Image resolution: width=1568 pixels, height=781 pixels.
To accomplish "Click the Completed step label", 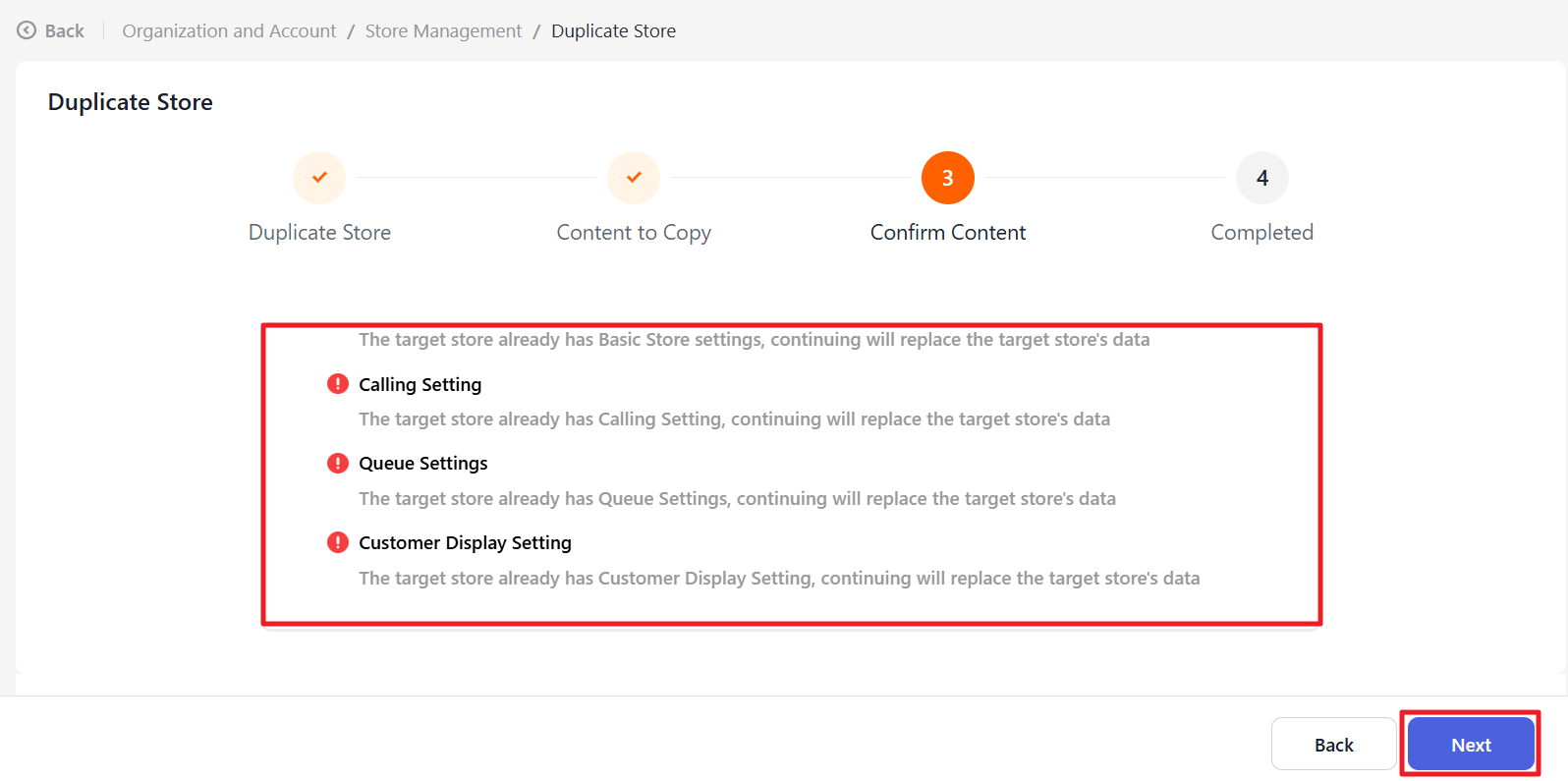I will coord(1261,233).
